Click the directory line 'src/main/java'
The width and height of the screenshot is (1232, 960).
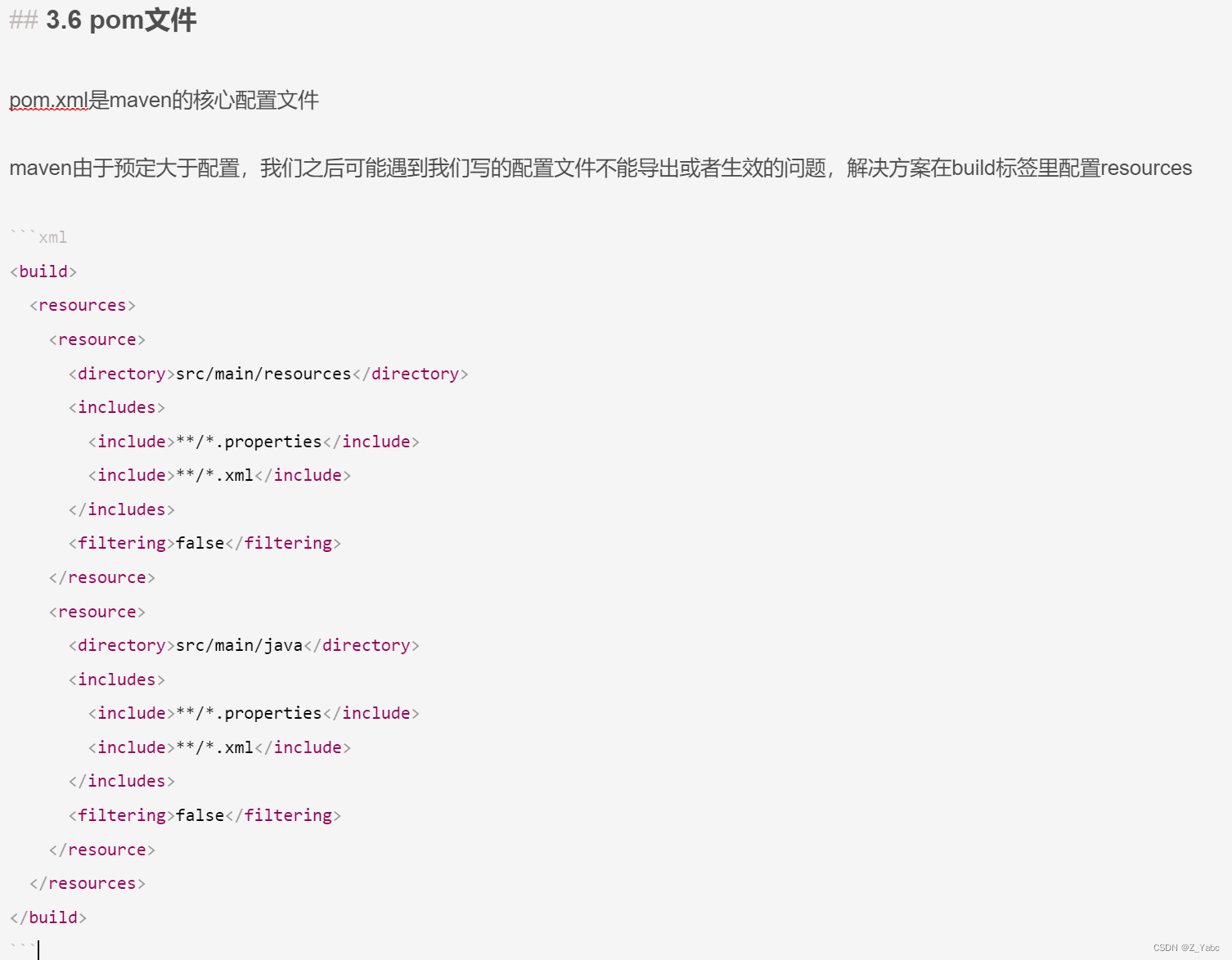coord(244,646)
